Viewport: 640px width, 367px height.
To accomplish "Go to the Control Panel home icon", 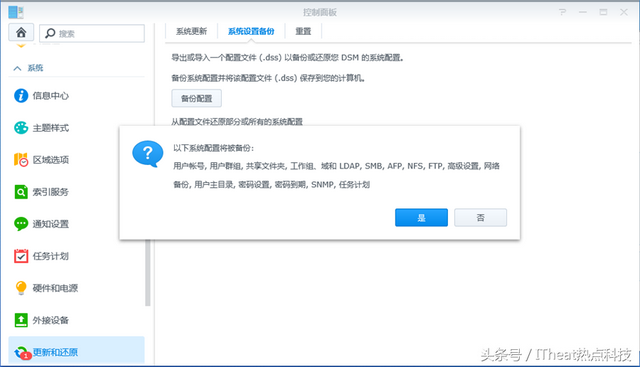I will [x=21, y=32].
